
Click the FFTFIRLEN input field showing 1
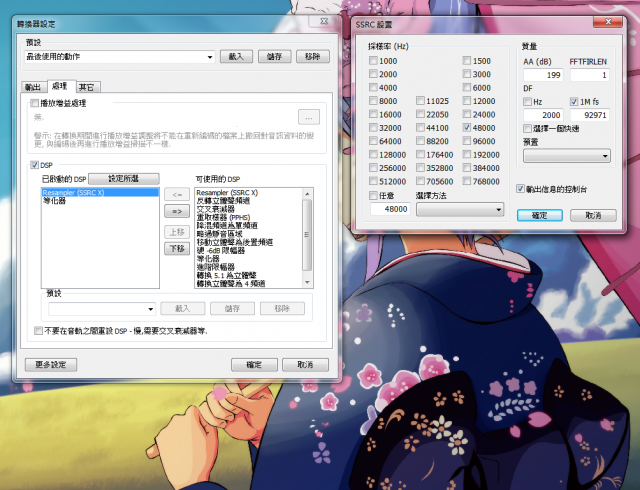589,75
